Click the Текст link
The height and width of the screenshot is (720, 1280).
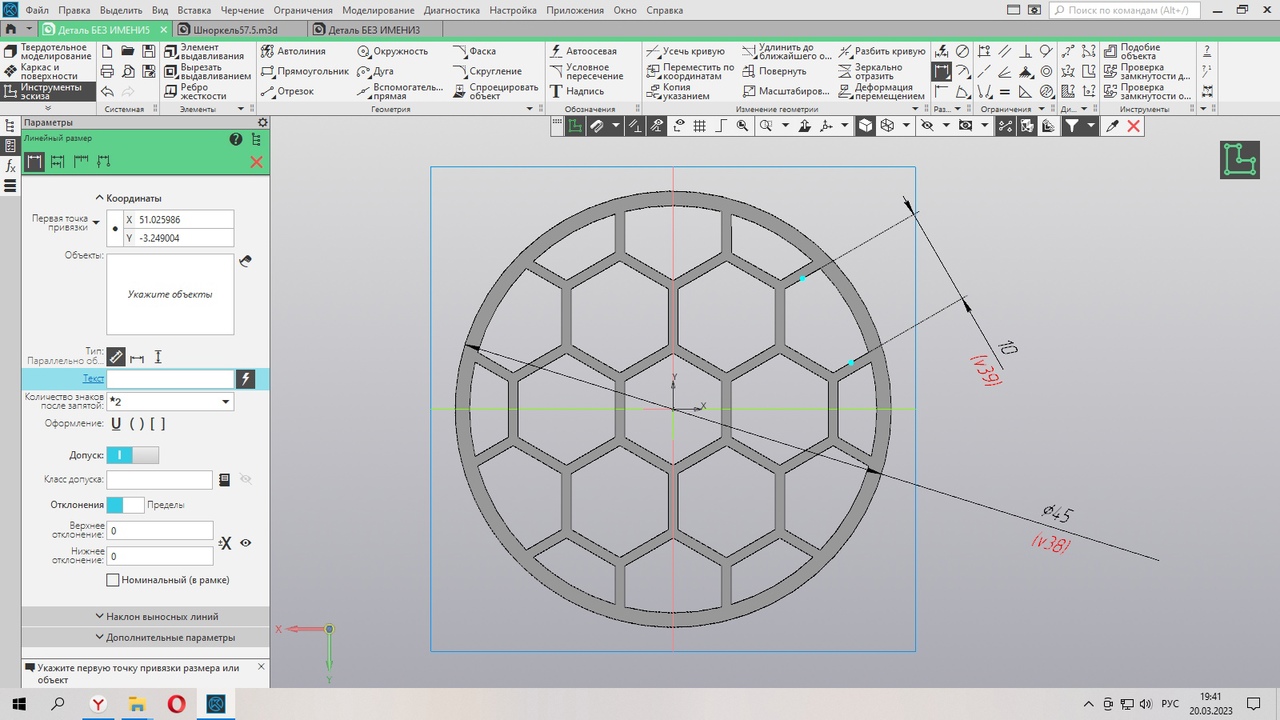[93, 379]
